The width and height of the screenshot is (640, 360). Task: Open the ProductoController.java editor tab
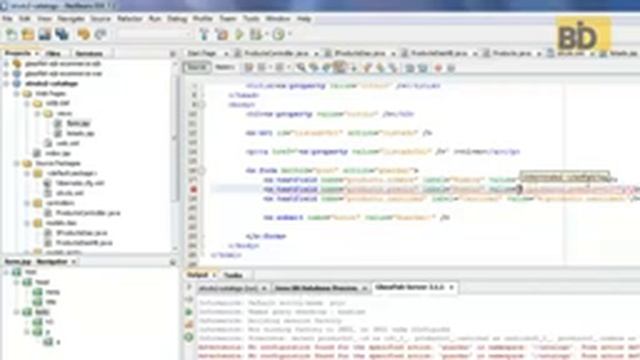point(276,53)
